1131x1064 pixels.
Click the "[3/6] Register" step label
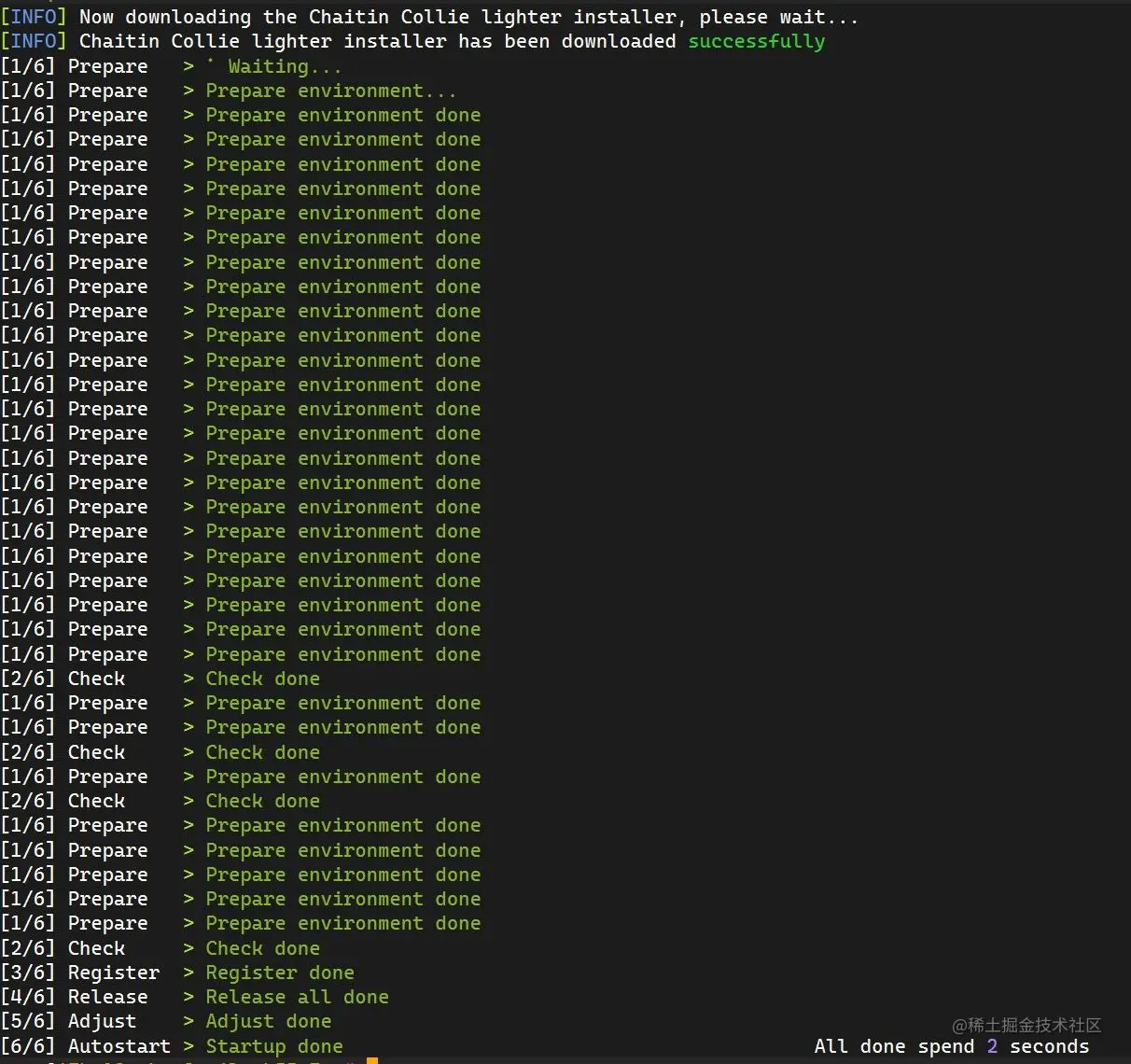tap(80, 973)
